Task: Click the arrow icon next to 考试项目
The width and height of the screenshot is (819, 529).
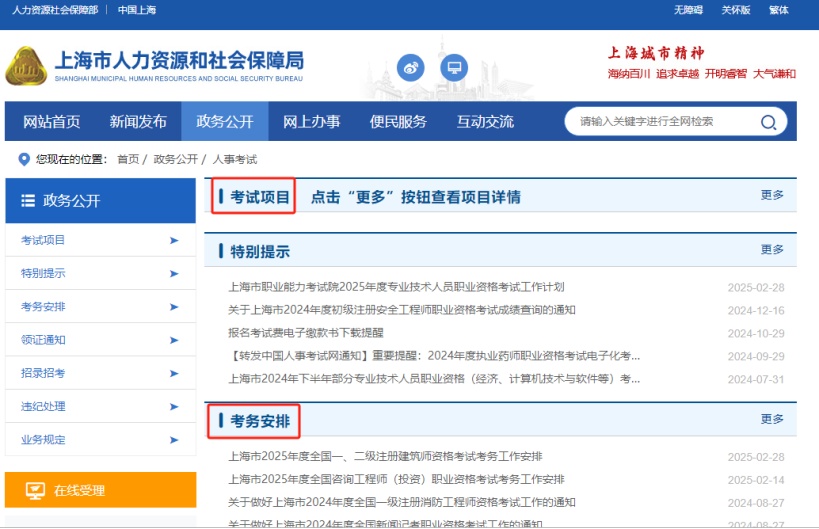Action: pyautogui.click(x=174, y=240)
